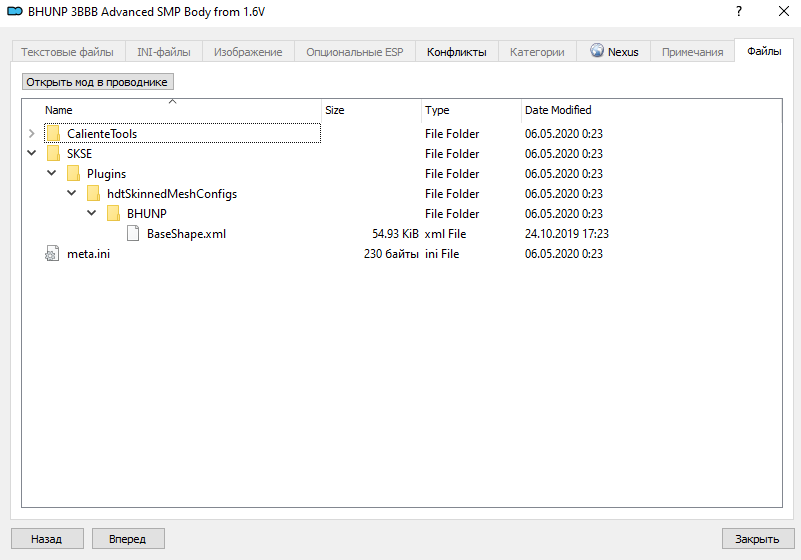Click the BHUNP folder icon
This screenshot has width=801, height=560.
[x=113, y=214]
